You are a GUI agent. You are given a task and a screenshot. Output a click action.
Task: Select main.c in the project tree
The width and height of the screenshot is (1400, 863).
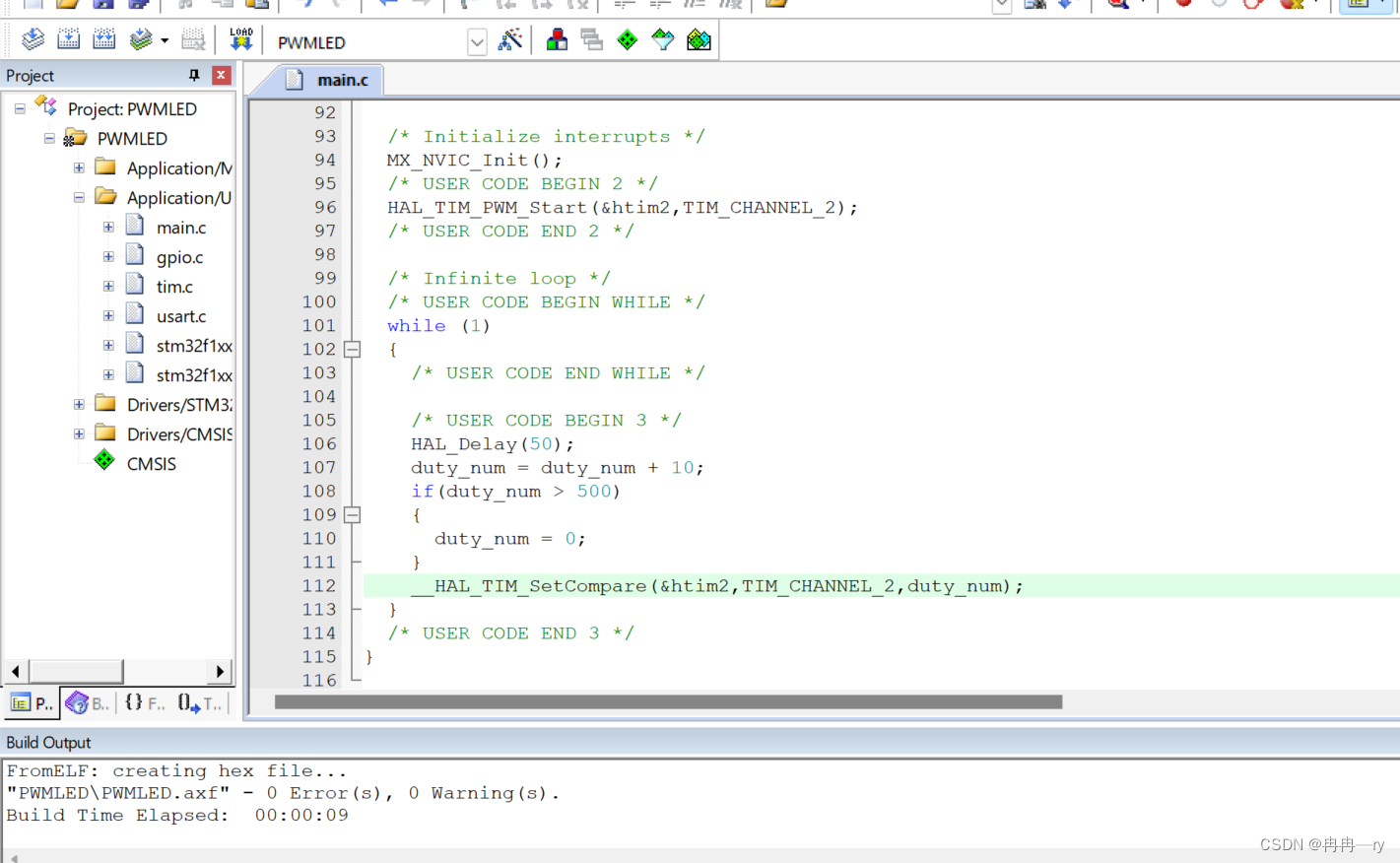(181, 228)
